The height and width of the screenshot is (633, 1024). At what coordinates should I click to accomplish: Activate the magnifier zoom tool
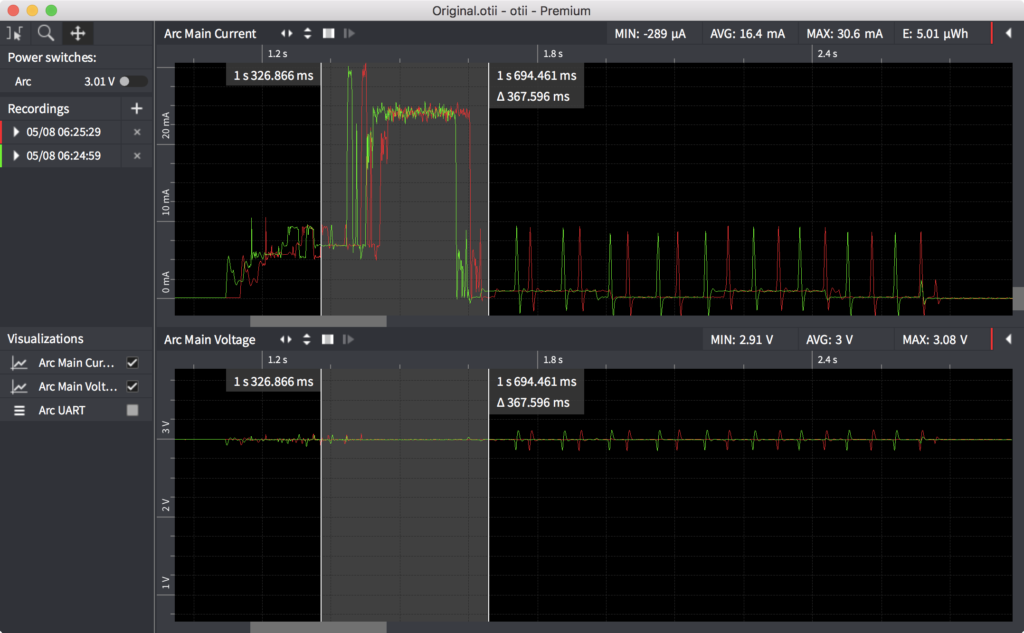pyautogui.click(x=46, y=33)
